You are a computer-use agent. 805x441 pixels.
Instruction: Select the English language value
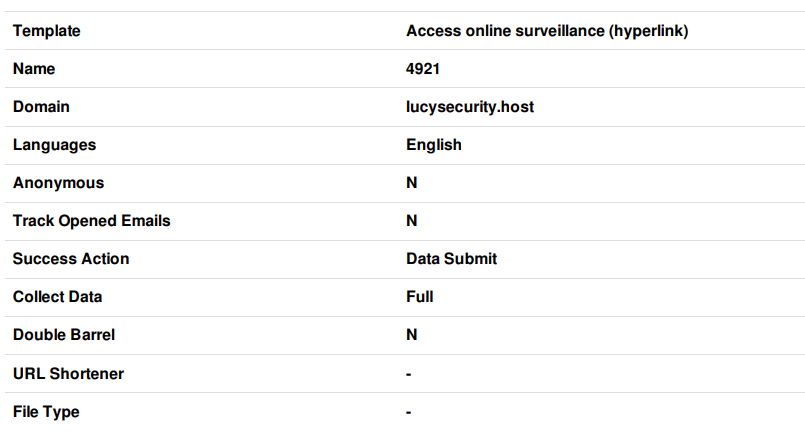coord(434,145)
